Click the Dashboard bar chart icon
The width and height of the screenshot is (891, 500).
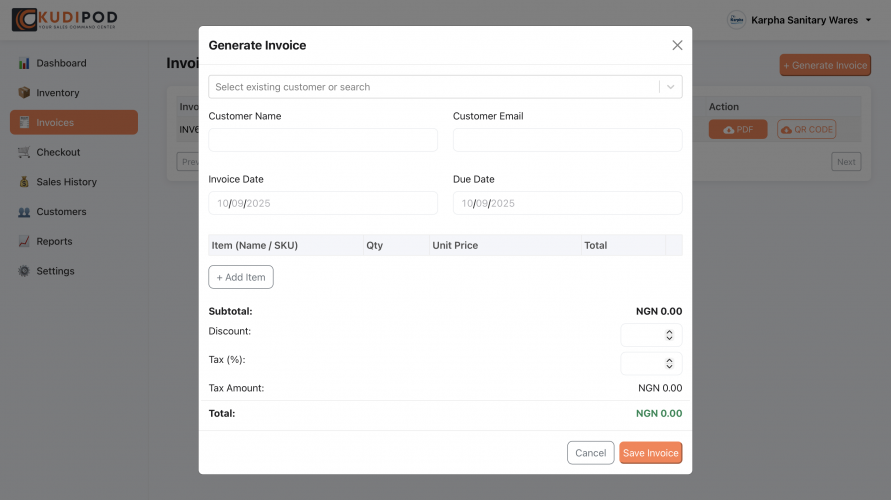tap(24, 63)
